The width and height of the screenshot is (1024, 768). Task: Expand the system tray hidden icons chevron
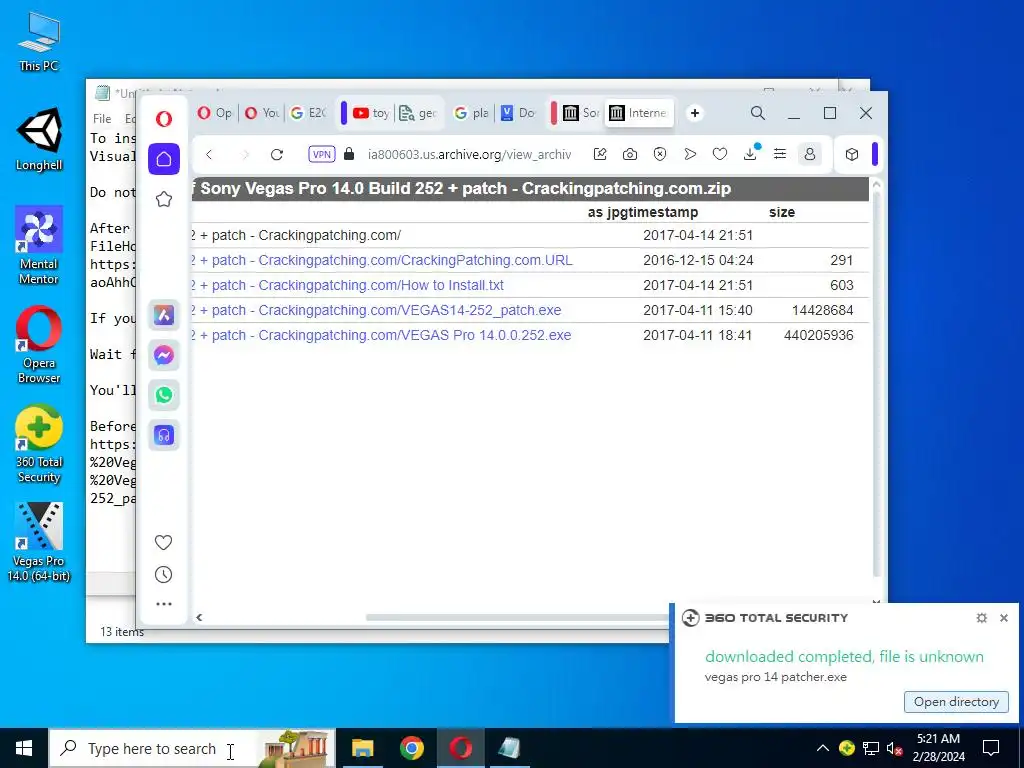(823, 748)
